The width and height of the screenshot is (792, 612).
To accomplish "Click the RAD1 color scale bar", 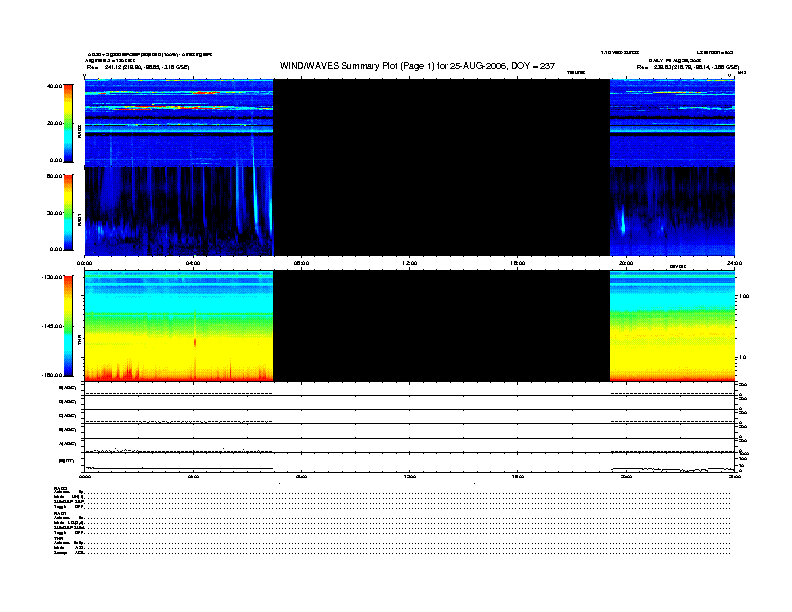I will 68,213.
